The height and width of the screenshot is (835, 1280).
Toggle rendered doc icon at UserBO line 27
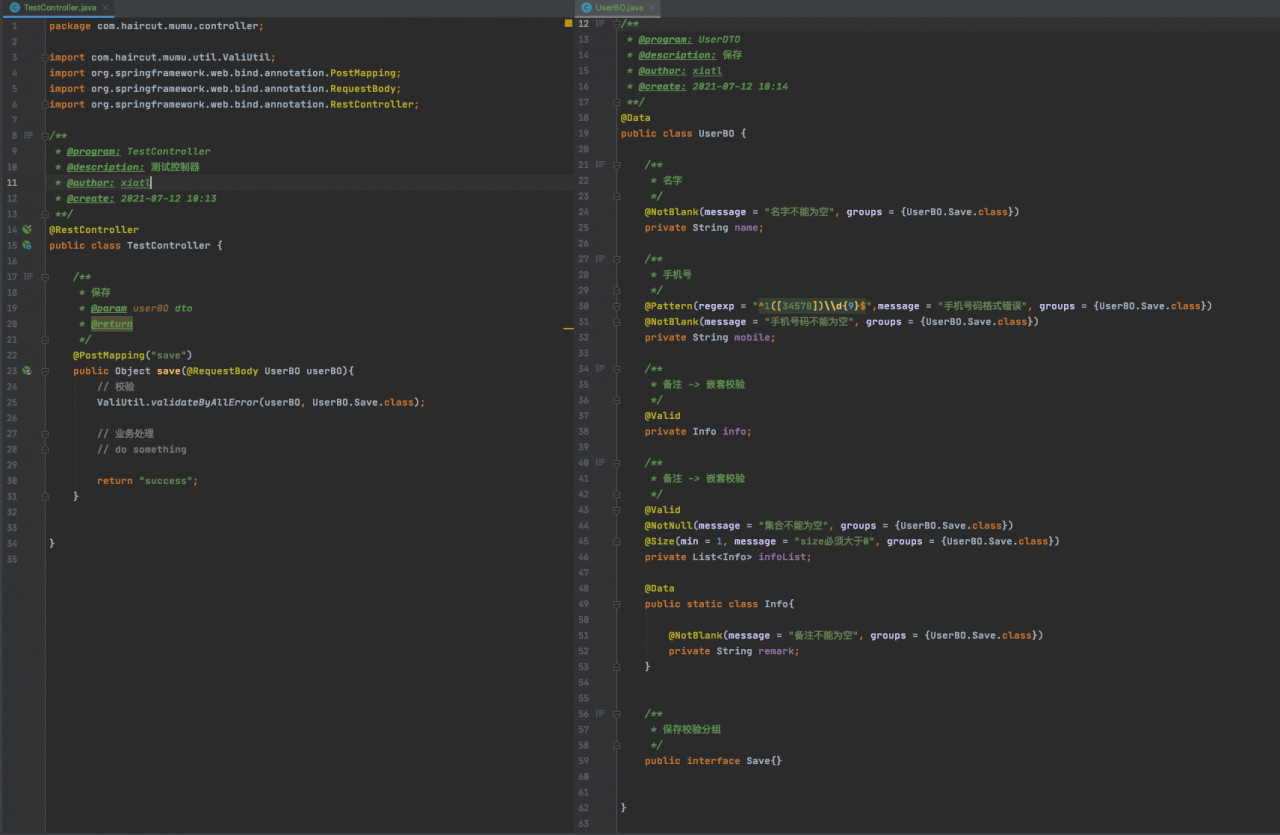point(600,259)
